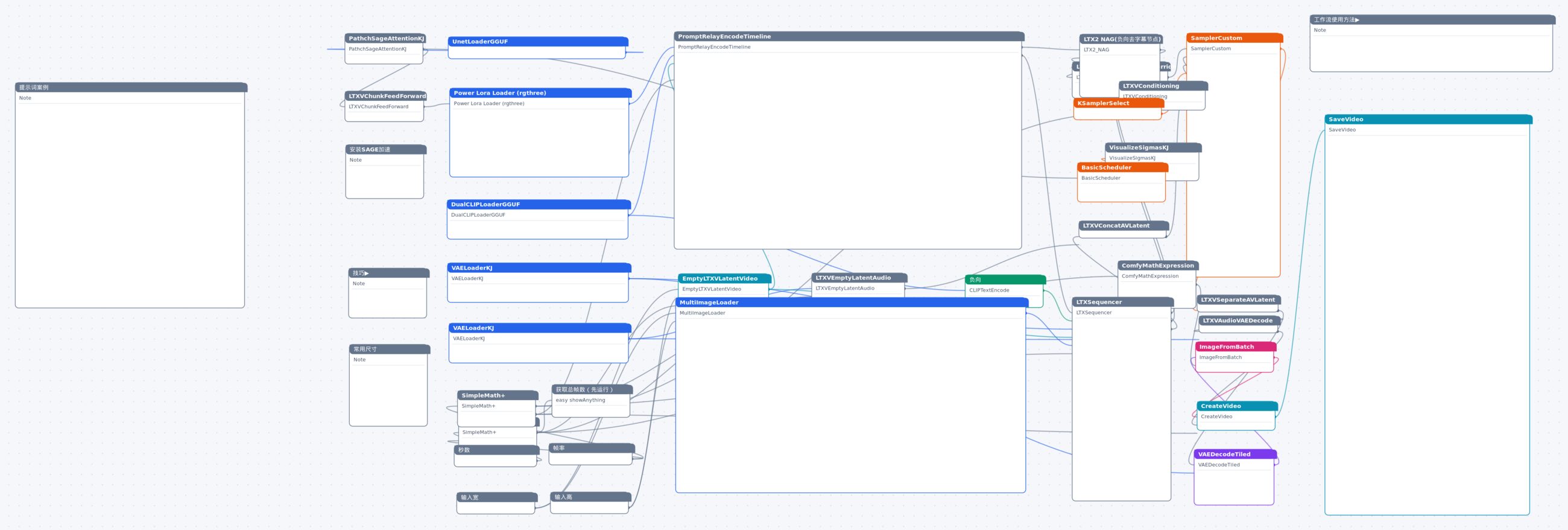This screenshot has width=1568, height=530.
Task: Click the 输入高 node header
Action: [590, 496]
